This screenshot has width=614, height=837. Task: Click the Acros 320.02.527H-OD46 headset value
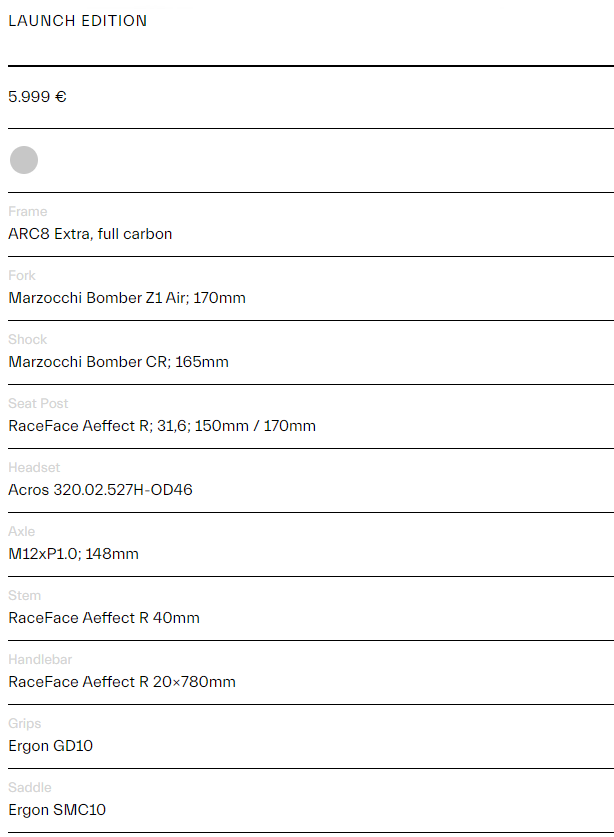(x=100, y=490)
